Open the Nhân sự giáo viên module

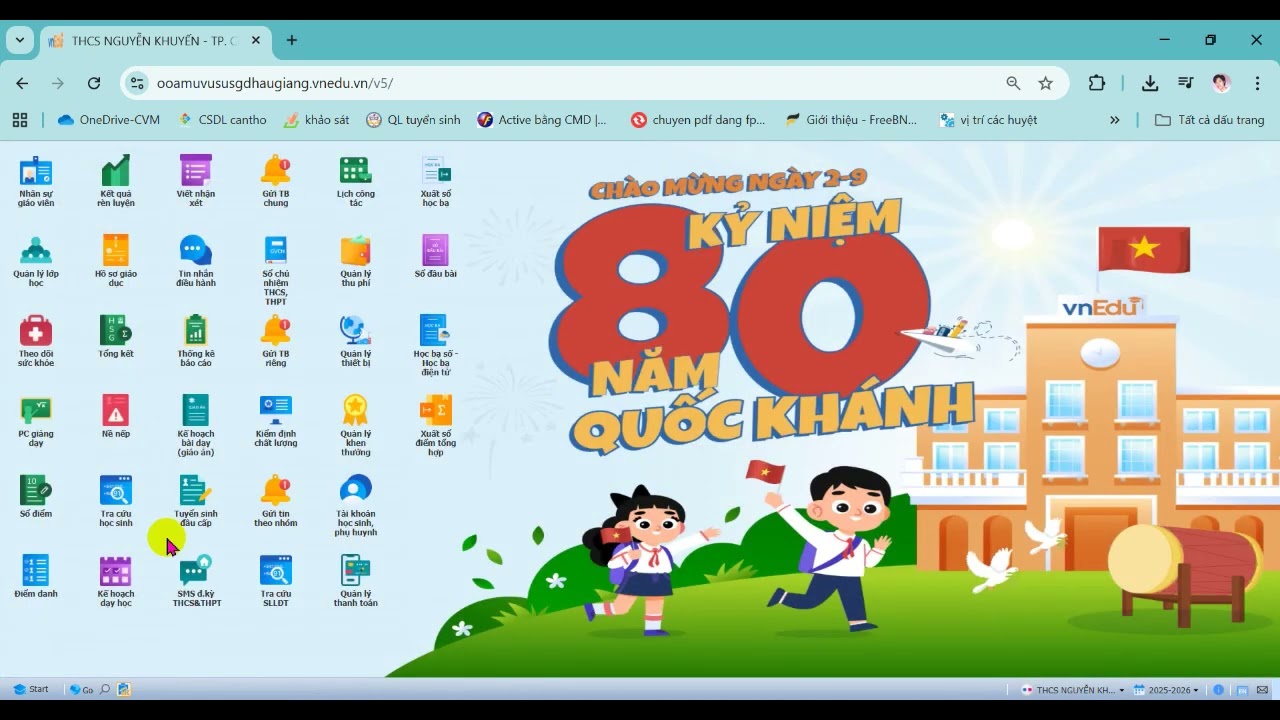(x=36, y=181)
